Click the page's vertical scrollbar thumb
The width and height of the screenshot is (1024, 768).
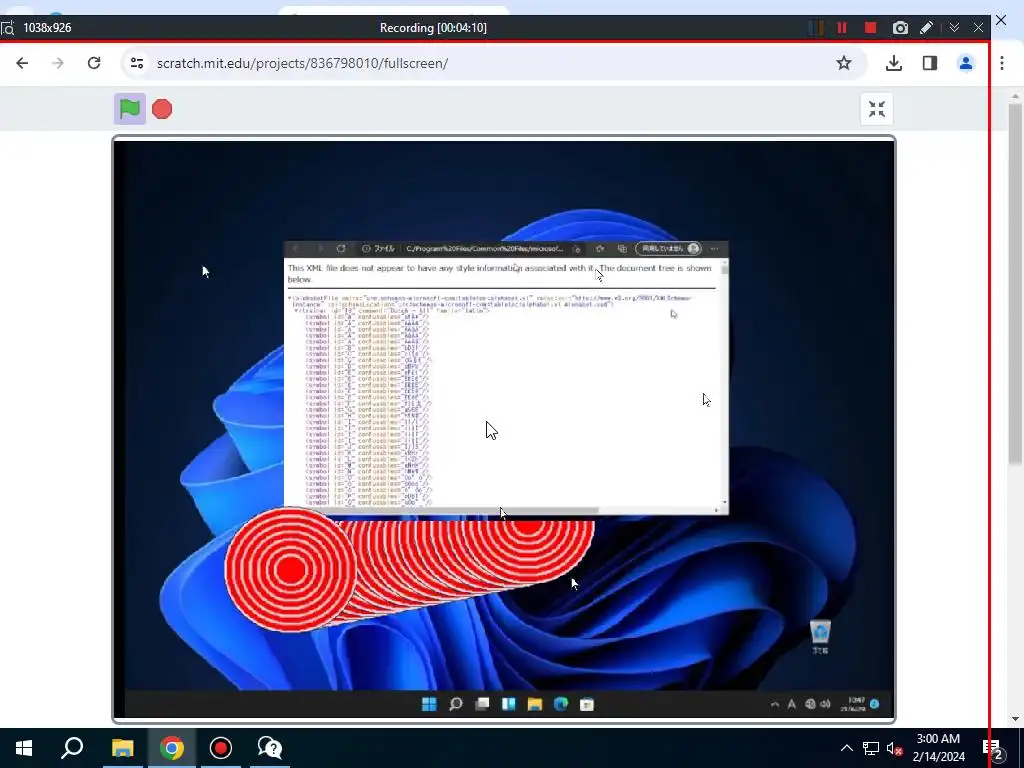[x=1015, y=284]
